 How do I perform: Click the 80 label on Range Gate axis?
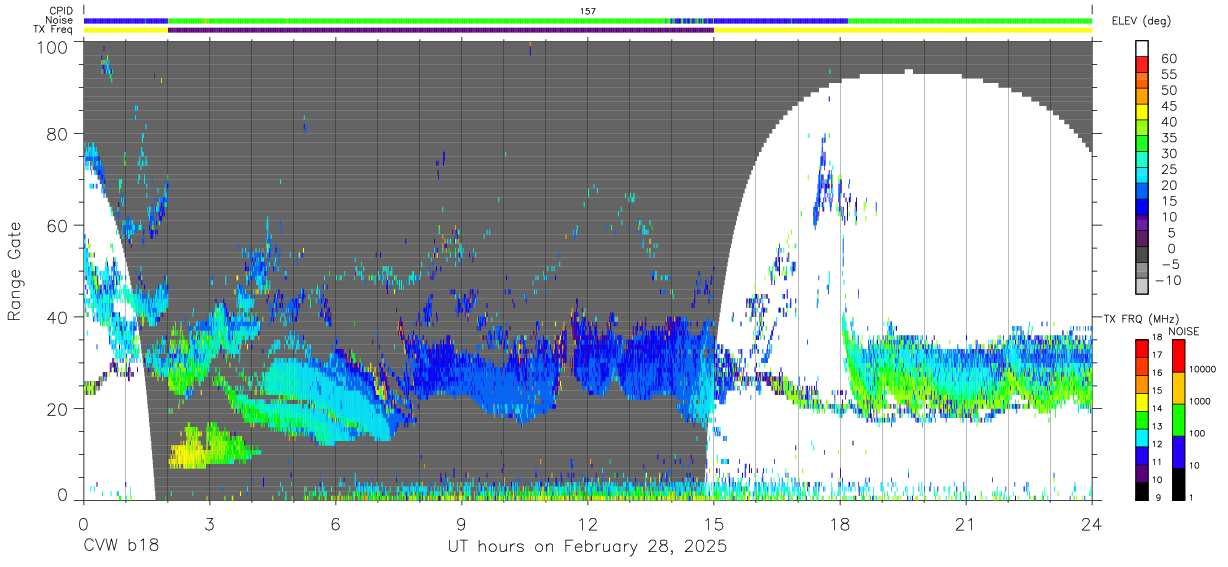(58, 134)
